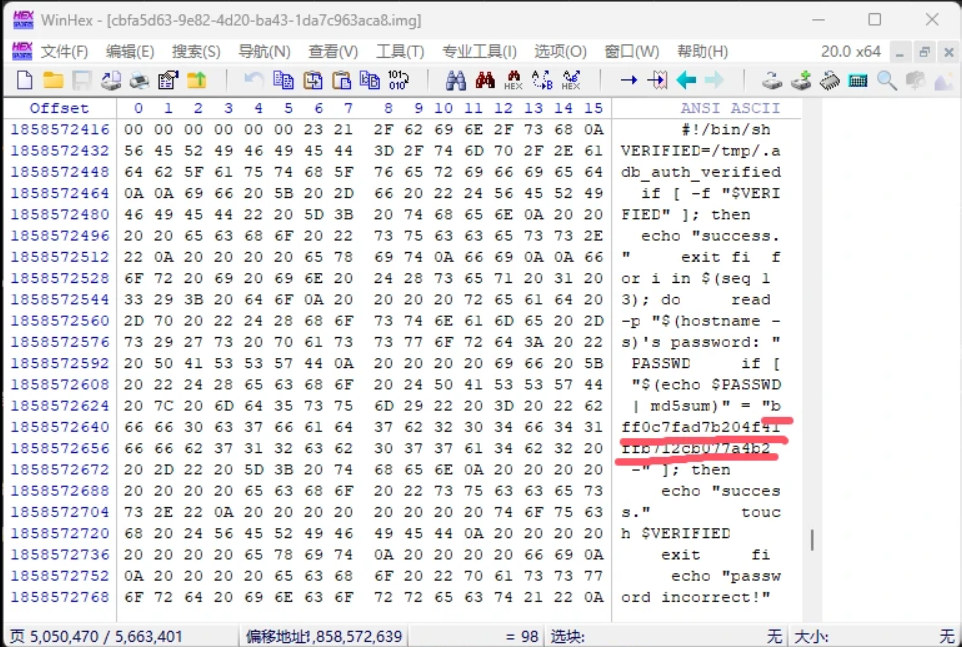Click the Open Disk icon
Screen dimensions: 962x647
[772, 81]
